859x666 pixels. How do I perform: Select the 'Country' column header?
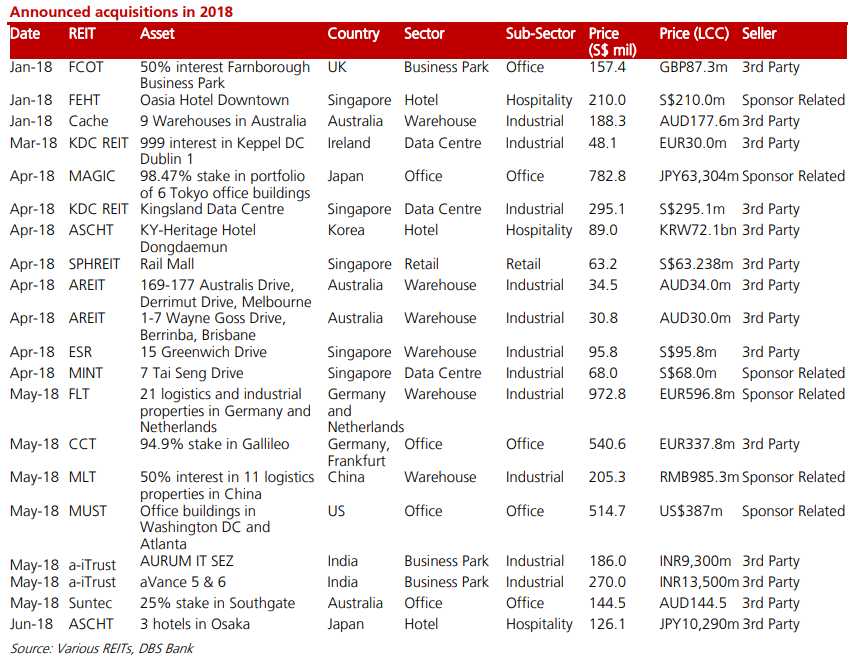353,34
